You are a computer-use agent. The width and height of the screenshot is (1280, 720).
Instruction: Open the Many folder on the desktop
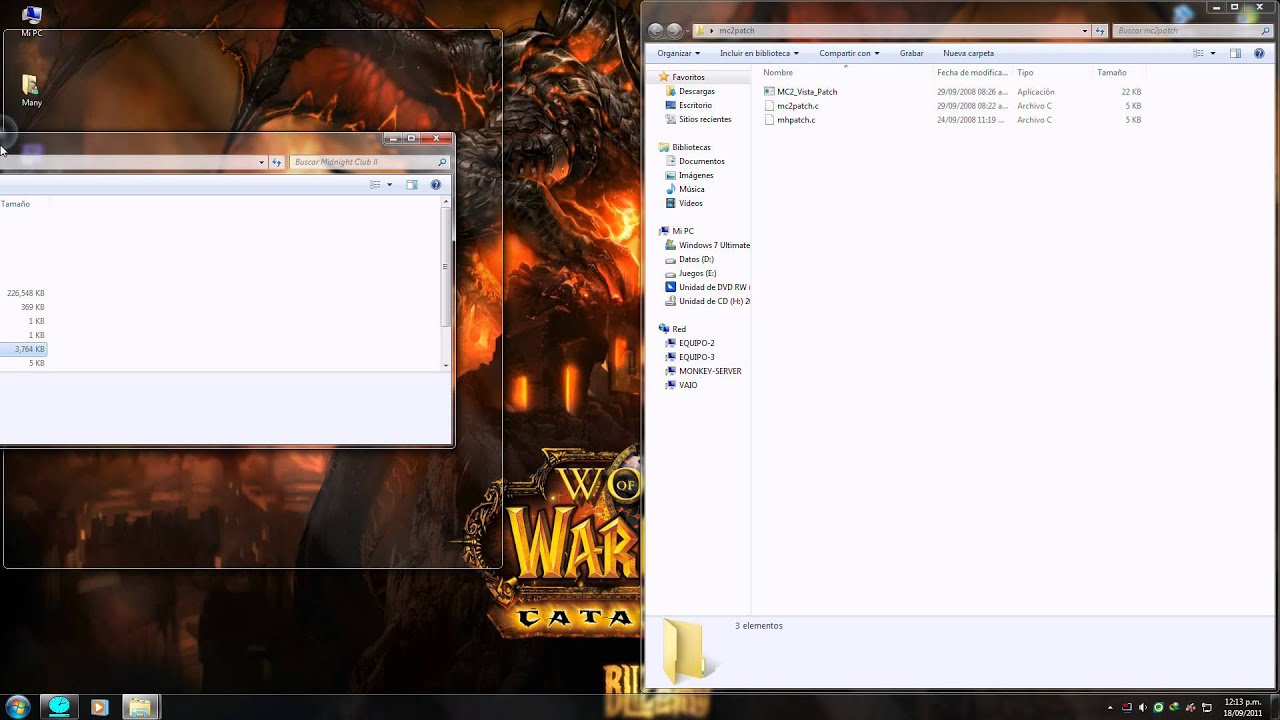[x=31, y=90]
